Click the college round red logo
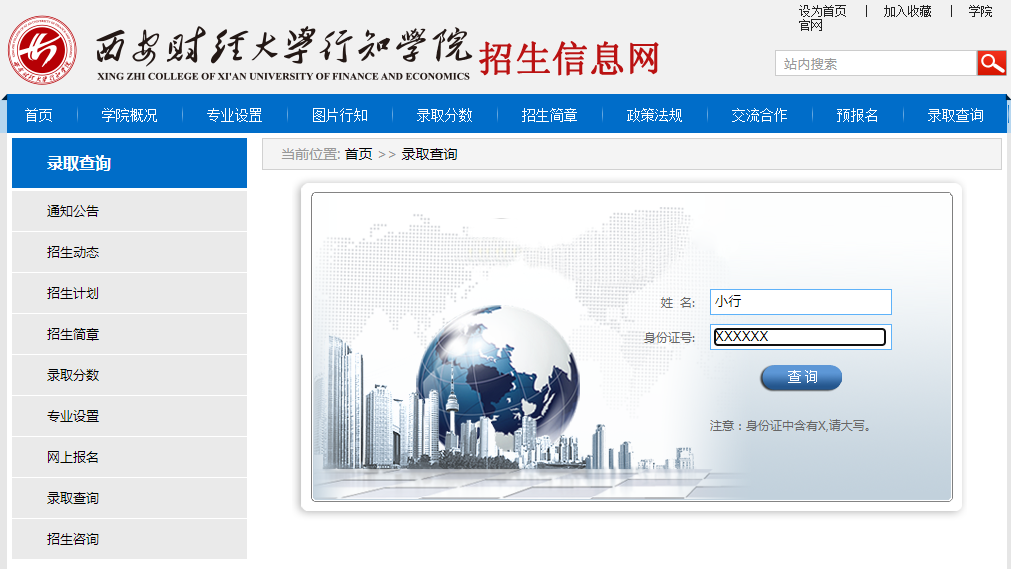This screenshot has width=1011, height=569. click(x=43, y=50)
